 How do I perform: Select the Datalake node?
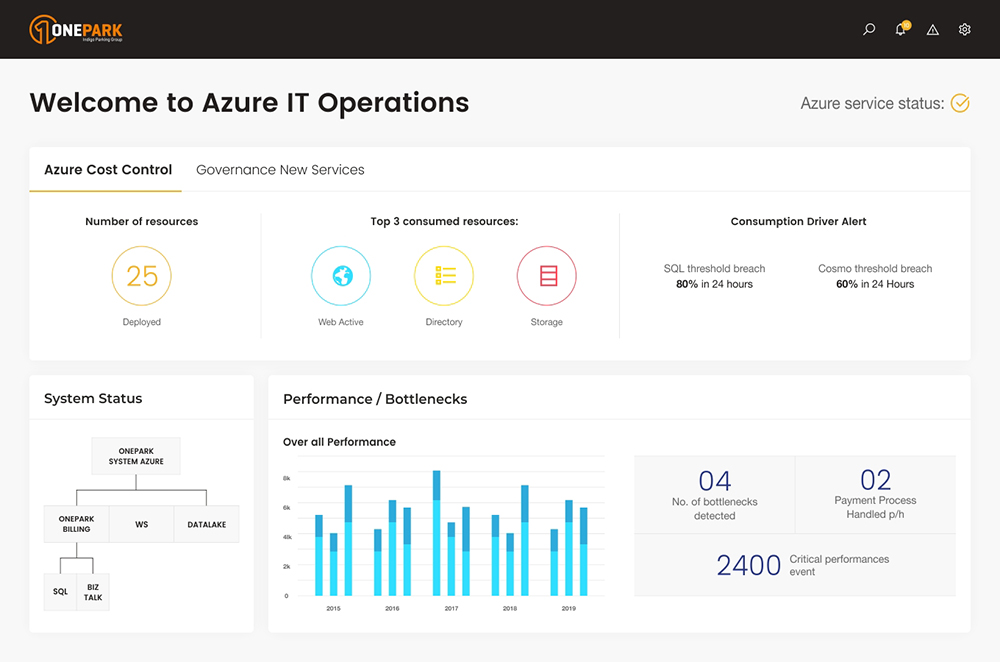207,524
